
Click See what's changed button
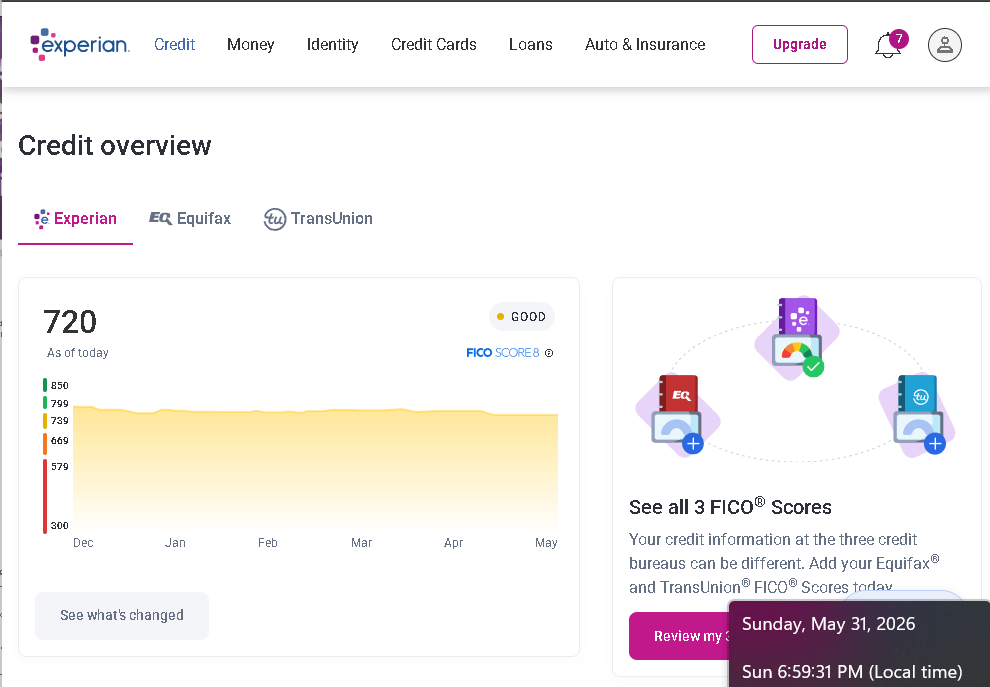pyautogui.click(x=122, y=615)
